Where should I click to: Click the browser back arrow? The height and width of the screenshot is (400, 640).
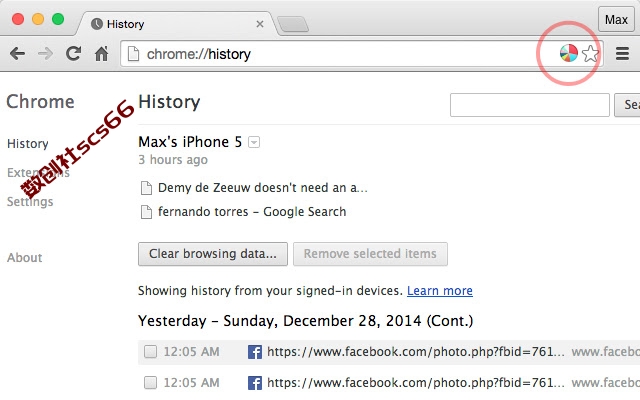18,54
